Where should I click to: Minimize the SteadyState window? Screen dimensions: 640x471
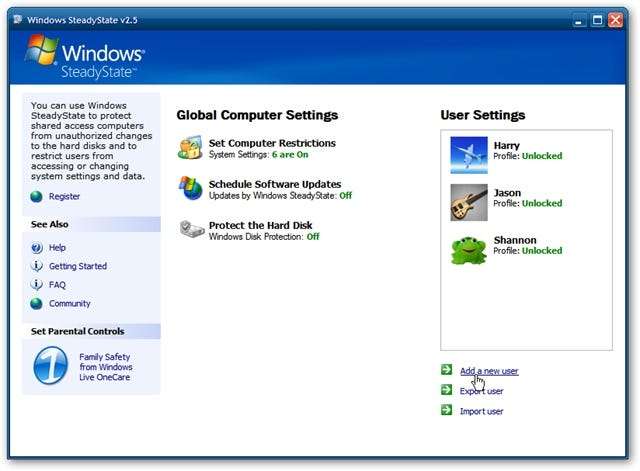coord(578,20)
